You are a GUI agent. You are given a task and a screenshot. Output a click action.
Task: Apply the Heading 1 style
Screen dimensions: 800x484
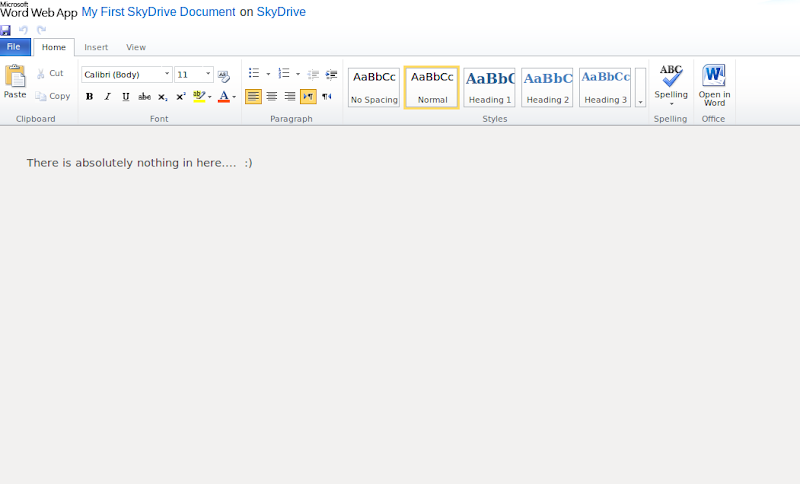pos(490,87)
